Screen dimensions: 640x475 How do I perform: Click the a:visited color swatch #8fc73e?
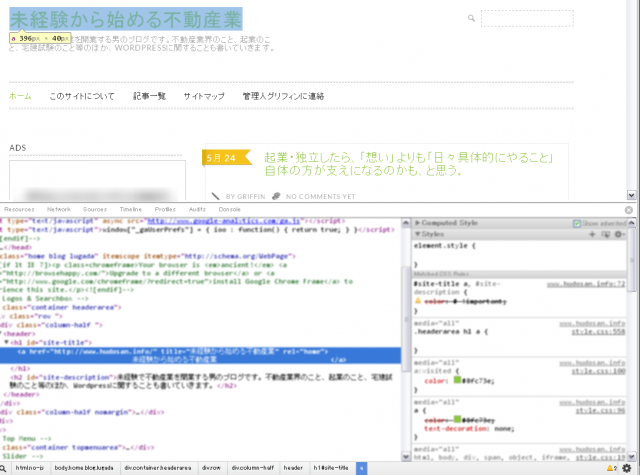point(457,380)
